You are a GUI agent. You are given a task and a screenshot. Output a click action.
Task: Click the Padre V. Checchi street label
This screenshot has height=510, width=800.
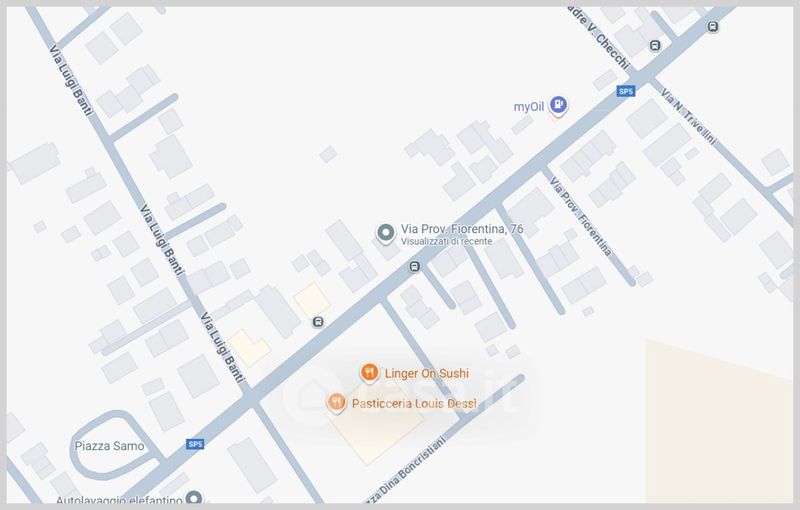[x=599, y=37]
